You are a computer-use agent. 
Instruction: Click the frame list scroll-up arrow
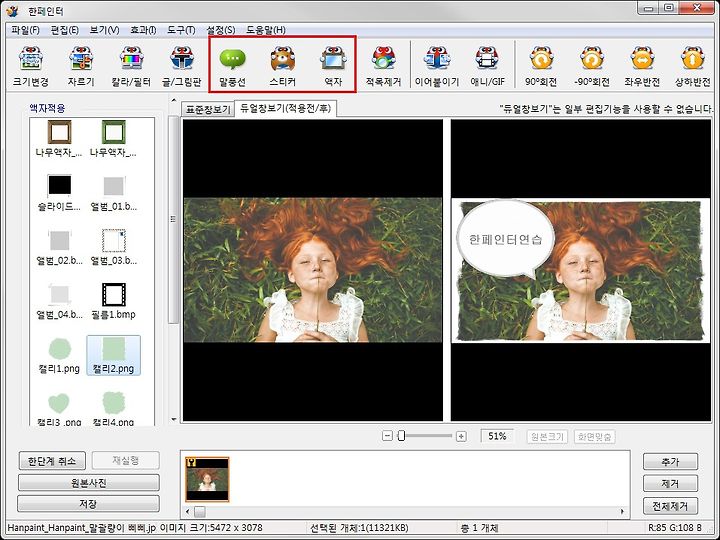click(174, 100)
